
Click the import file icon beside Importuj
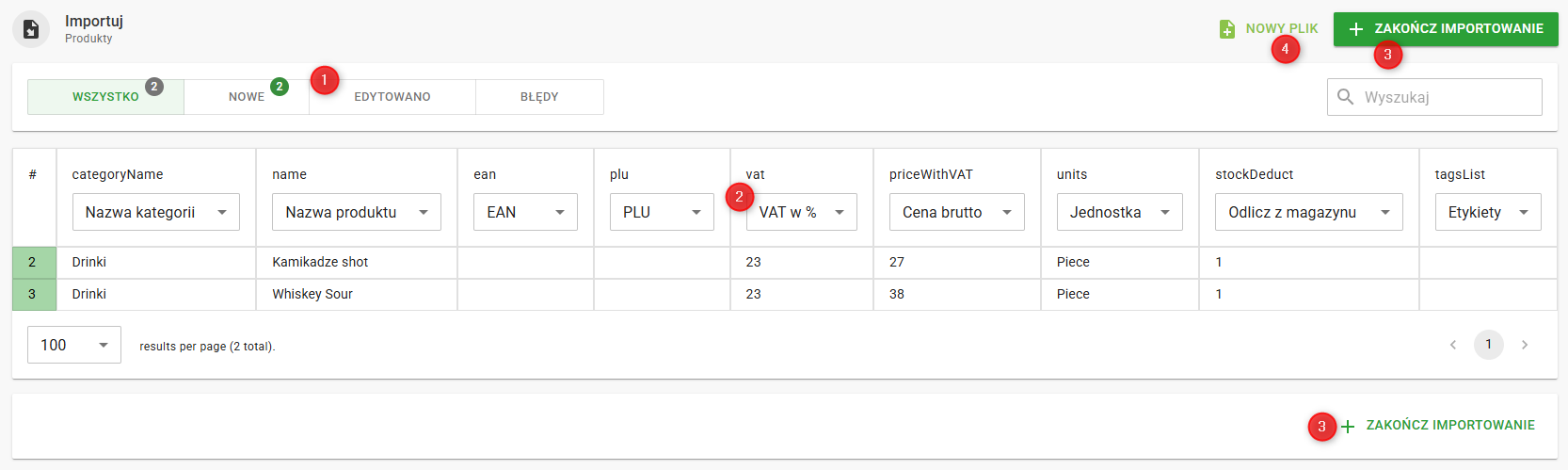point(31,29)
